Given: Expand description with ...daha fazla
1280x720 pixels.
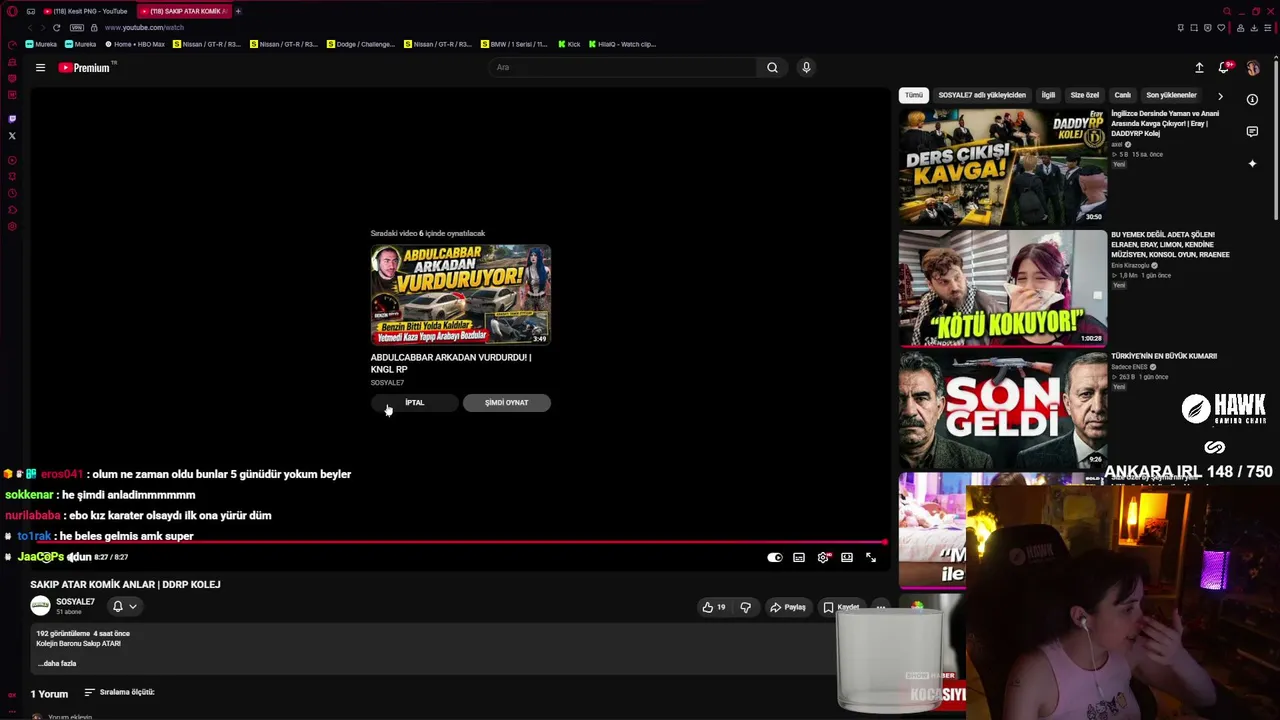Looking at the screenshot, I should coord(57,663).
